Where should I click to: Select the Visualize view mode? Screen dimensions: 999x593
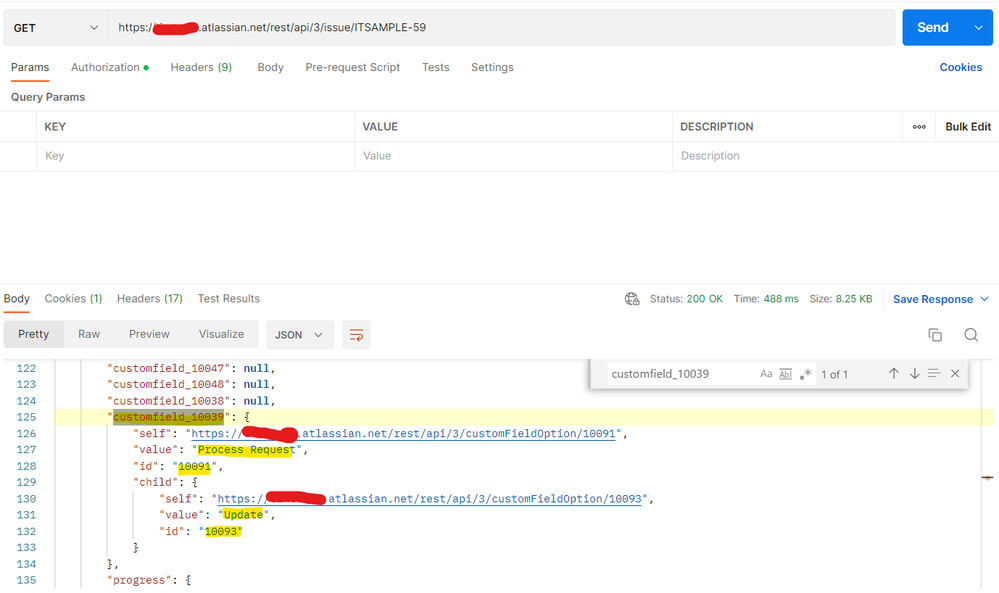[x=221, y=334]
